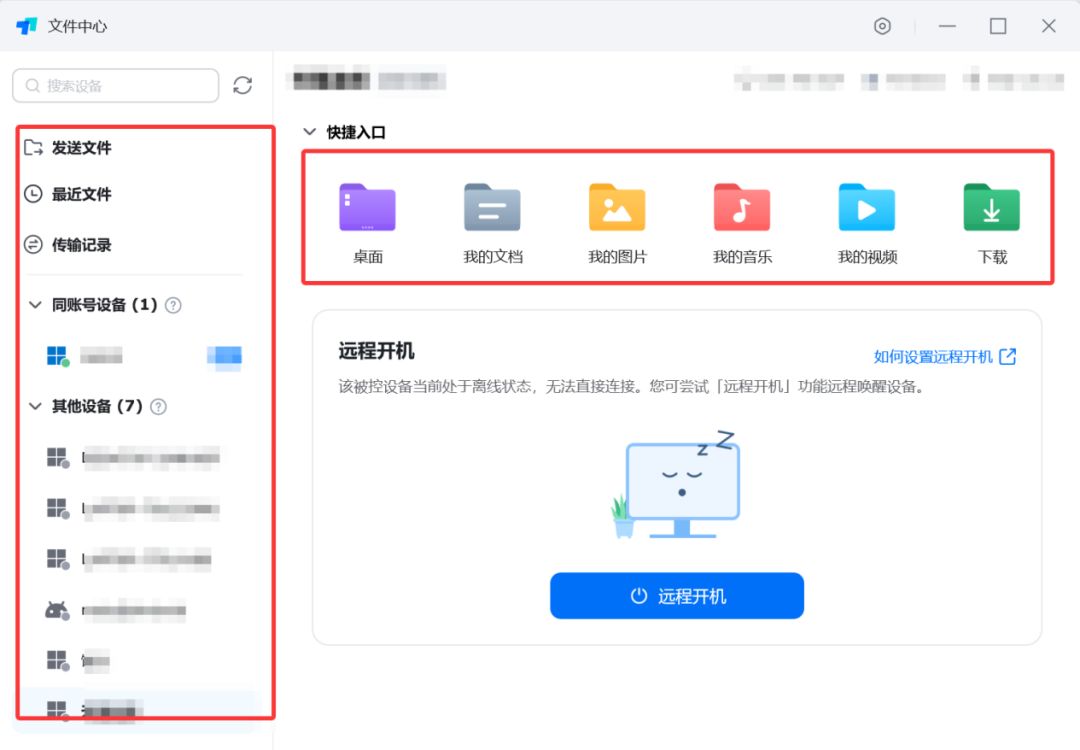Select the online Windows device under 同账号设备
The image size is (1080, 750).
pyautogui.click(x=144, y=356)
